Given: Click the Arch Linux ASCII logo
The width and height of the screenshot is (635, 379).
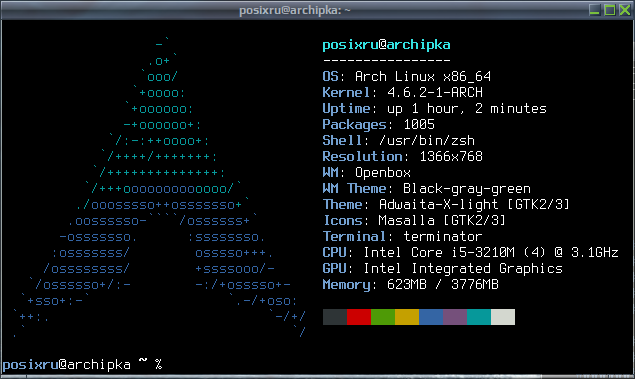Looking at the screenshot, I should [x=159, y=188].
